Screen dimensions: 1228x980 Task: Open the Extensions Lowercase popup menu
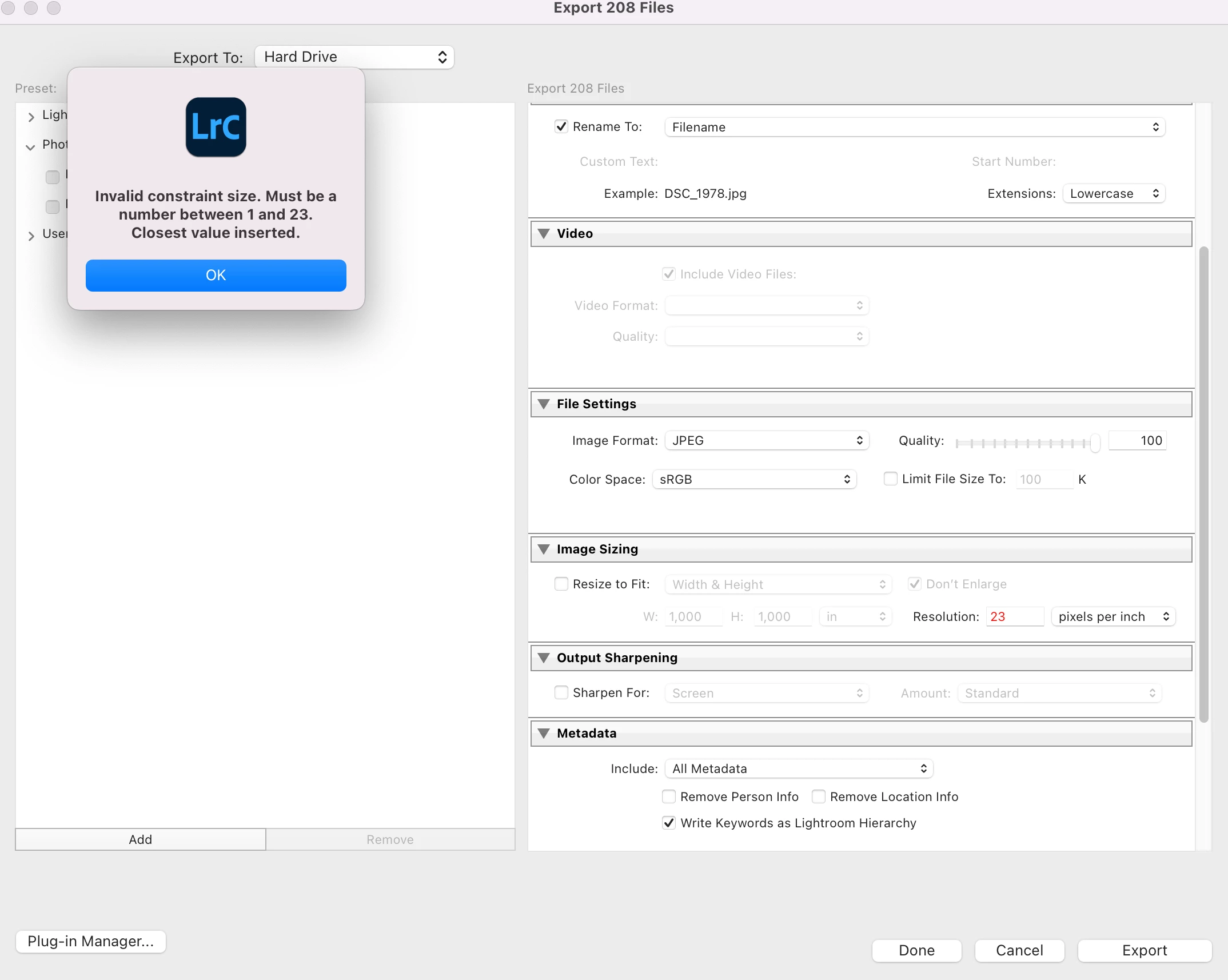tap(1113, 193)
